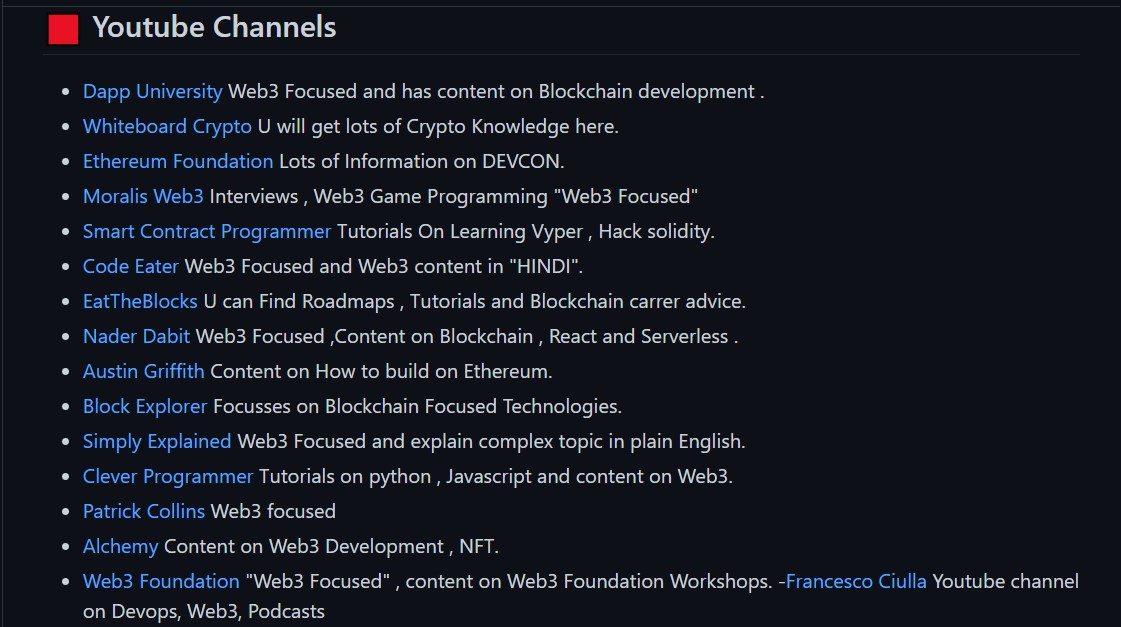Open the Whiteboard Crypto link
Screen dimensions: 1121x627
[167, 127]
